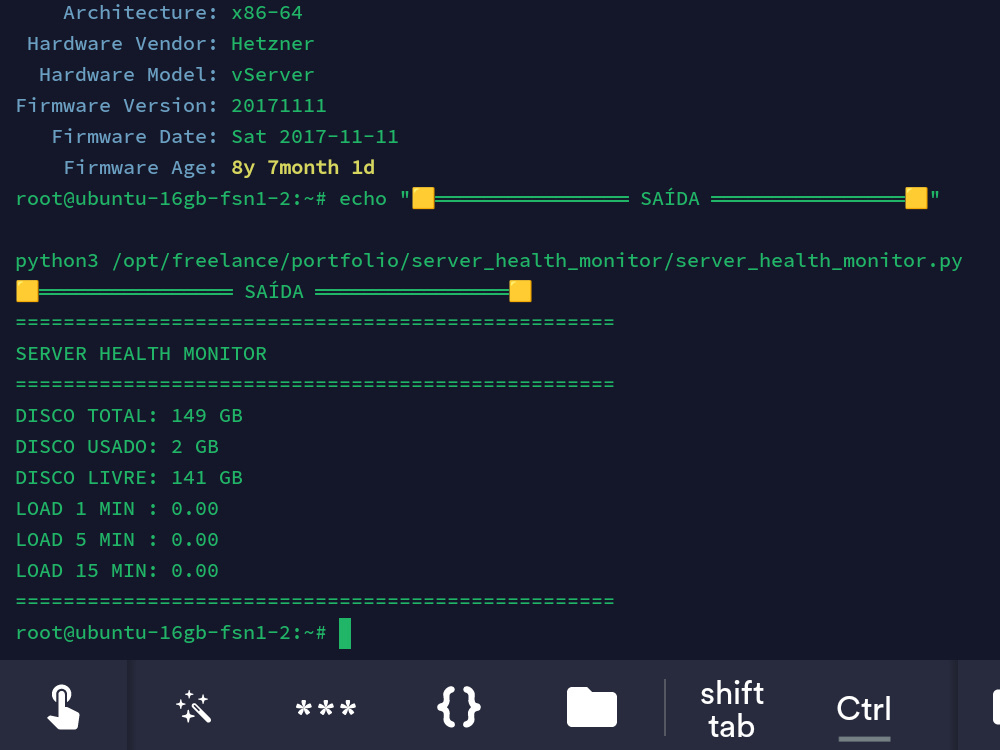Open the password asterisks icon
Image resolution: width=1000 pixels, height=750 pixels.
click(x=326, y=709)
